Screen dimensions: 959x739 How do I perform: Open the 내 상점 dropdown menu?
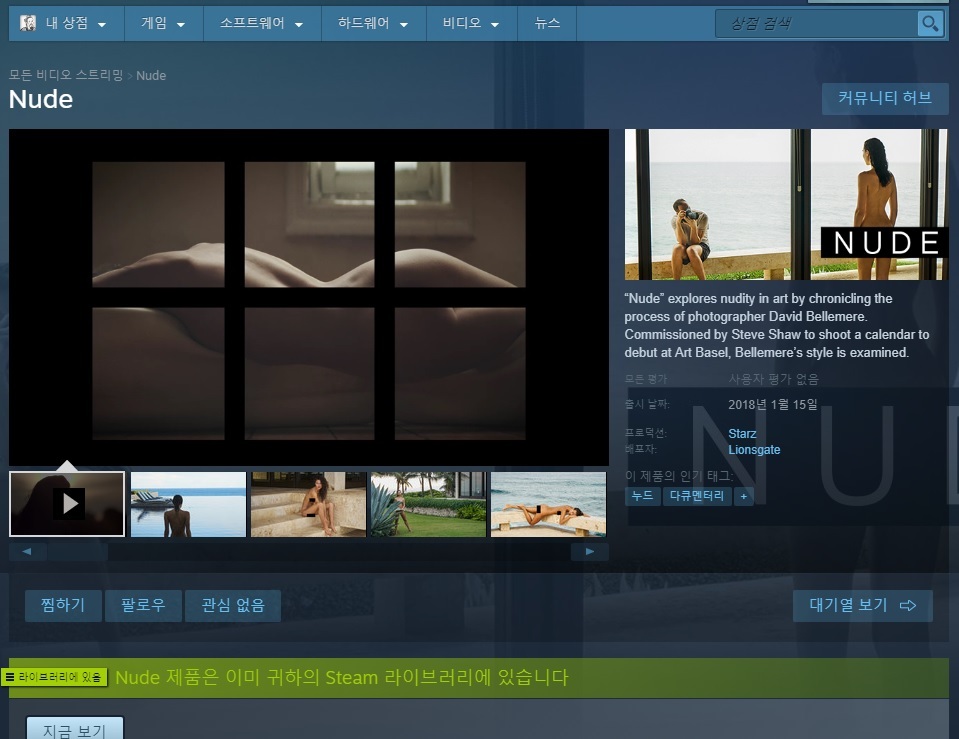pos(66,24)
